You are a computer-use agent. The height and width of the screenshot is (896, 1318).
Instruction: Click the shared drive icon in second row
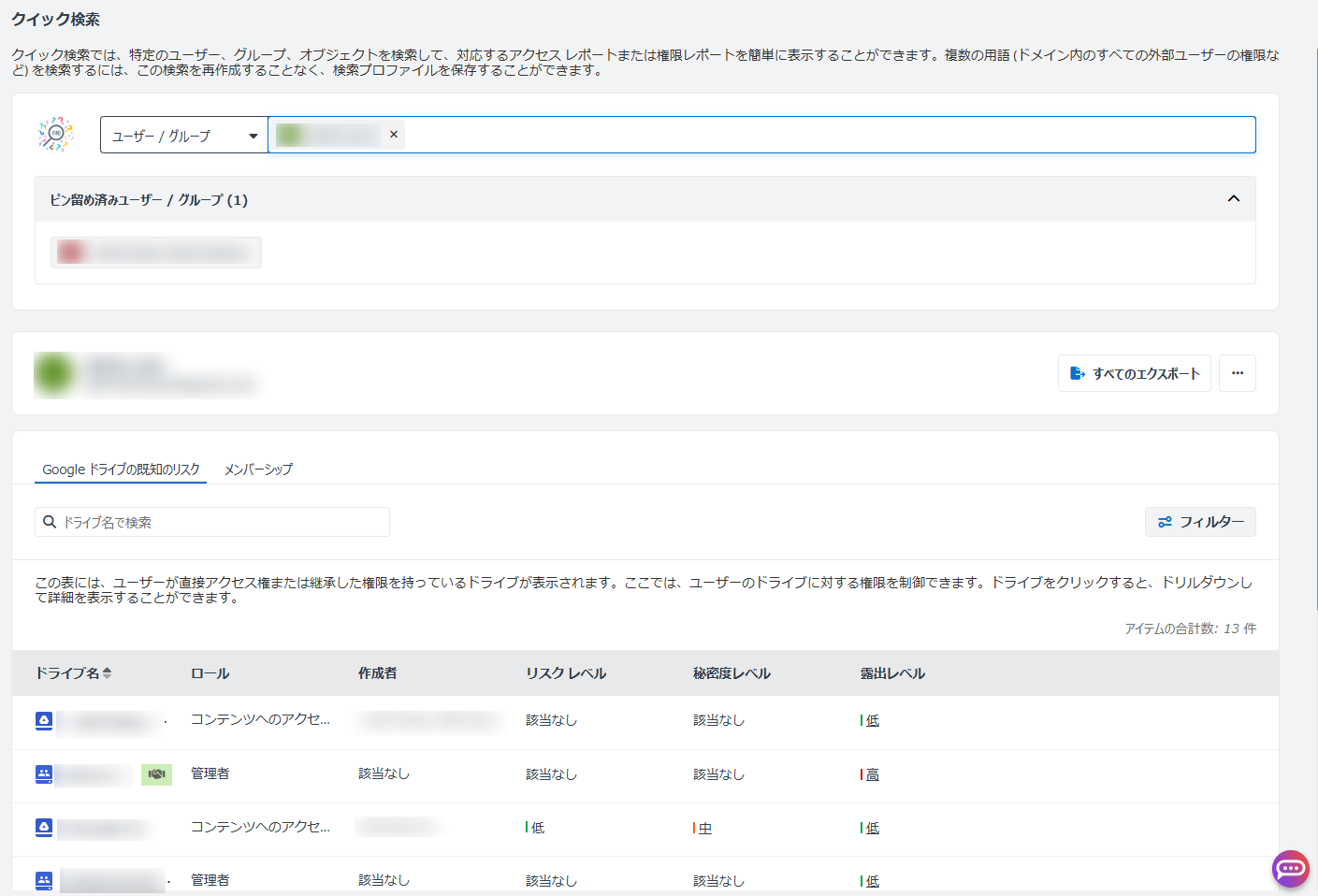pos(44,774)
